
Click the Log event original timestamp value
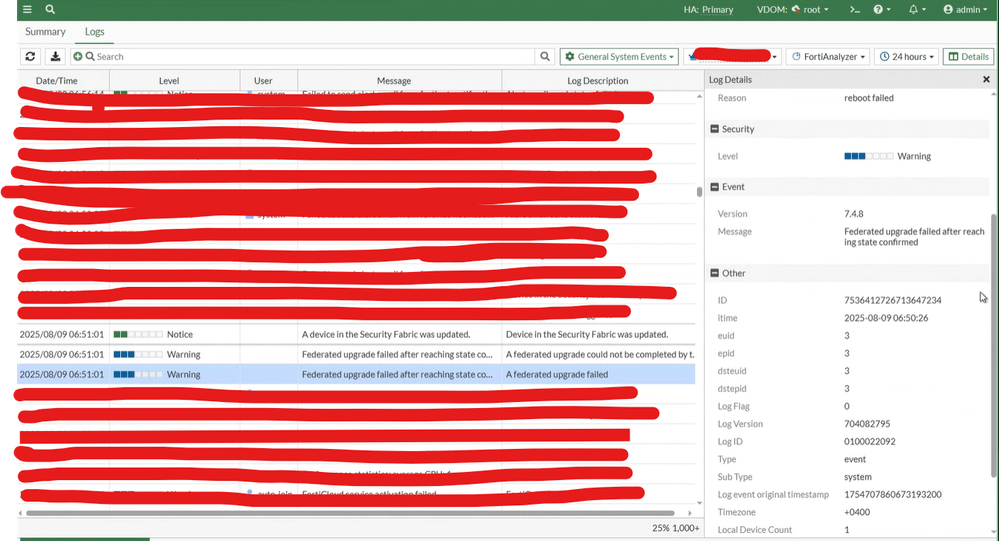893,494
